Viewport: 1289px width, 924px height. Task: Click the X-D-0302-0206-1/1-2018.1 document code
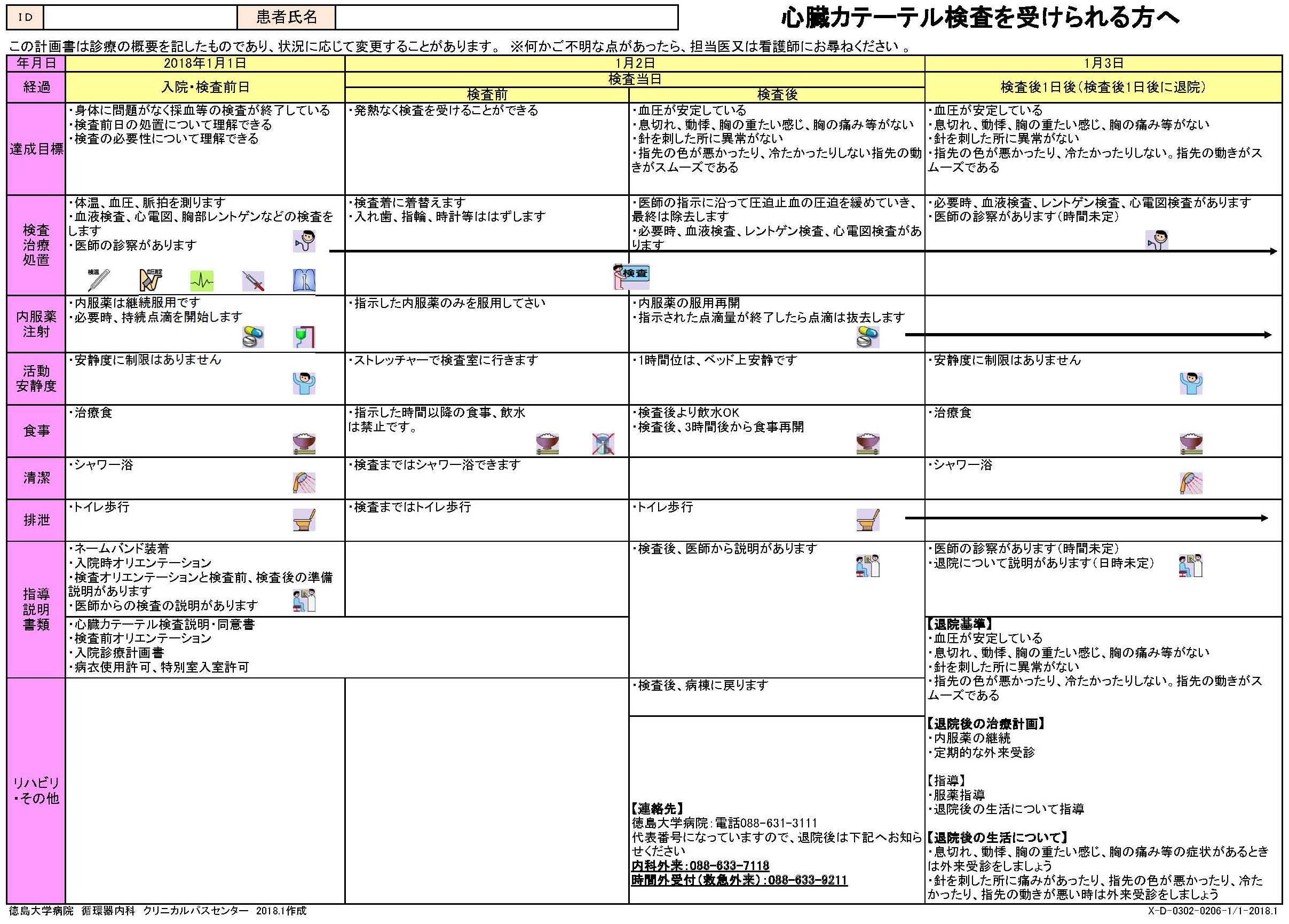click(1212, 910)
